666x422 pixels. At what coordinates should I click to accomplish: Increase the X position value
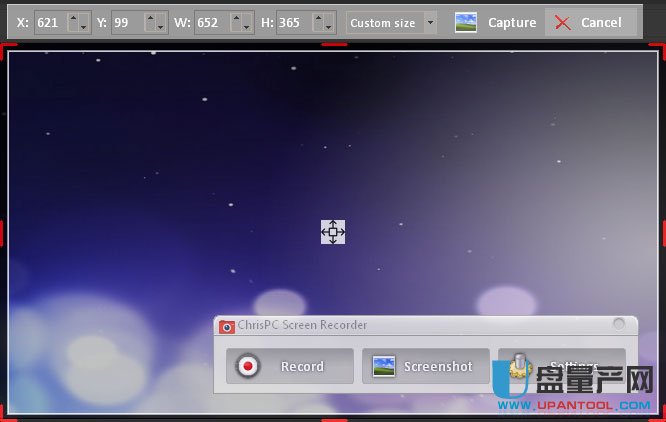tap(72, 17)
